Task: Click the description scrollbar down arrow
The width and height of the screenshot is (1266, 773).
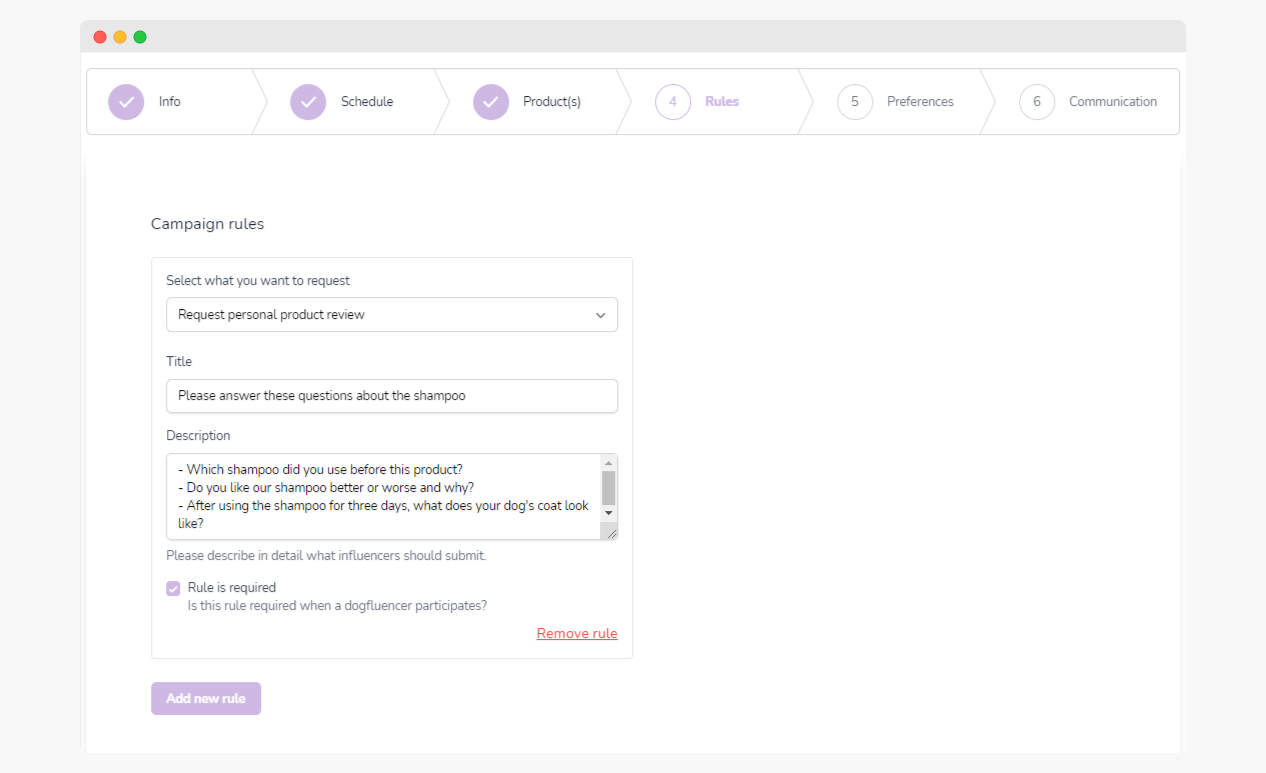Action: 608,513
